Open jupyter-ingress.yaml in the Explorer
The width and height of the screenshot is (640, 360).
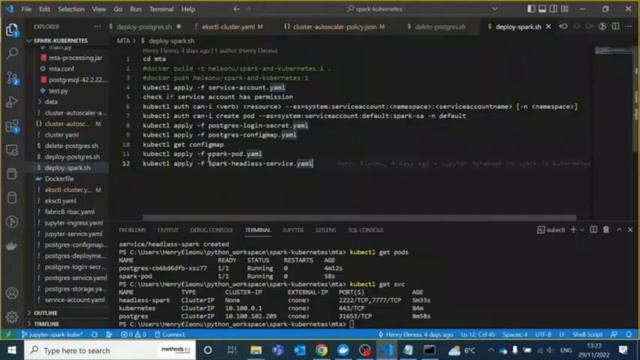point(73,223)
